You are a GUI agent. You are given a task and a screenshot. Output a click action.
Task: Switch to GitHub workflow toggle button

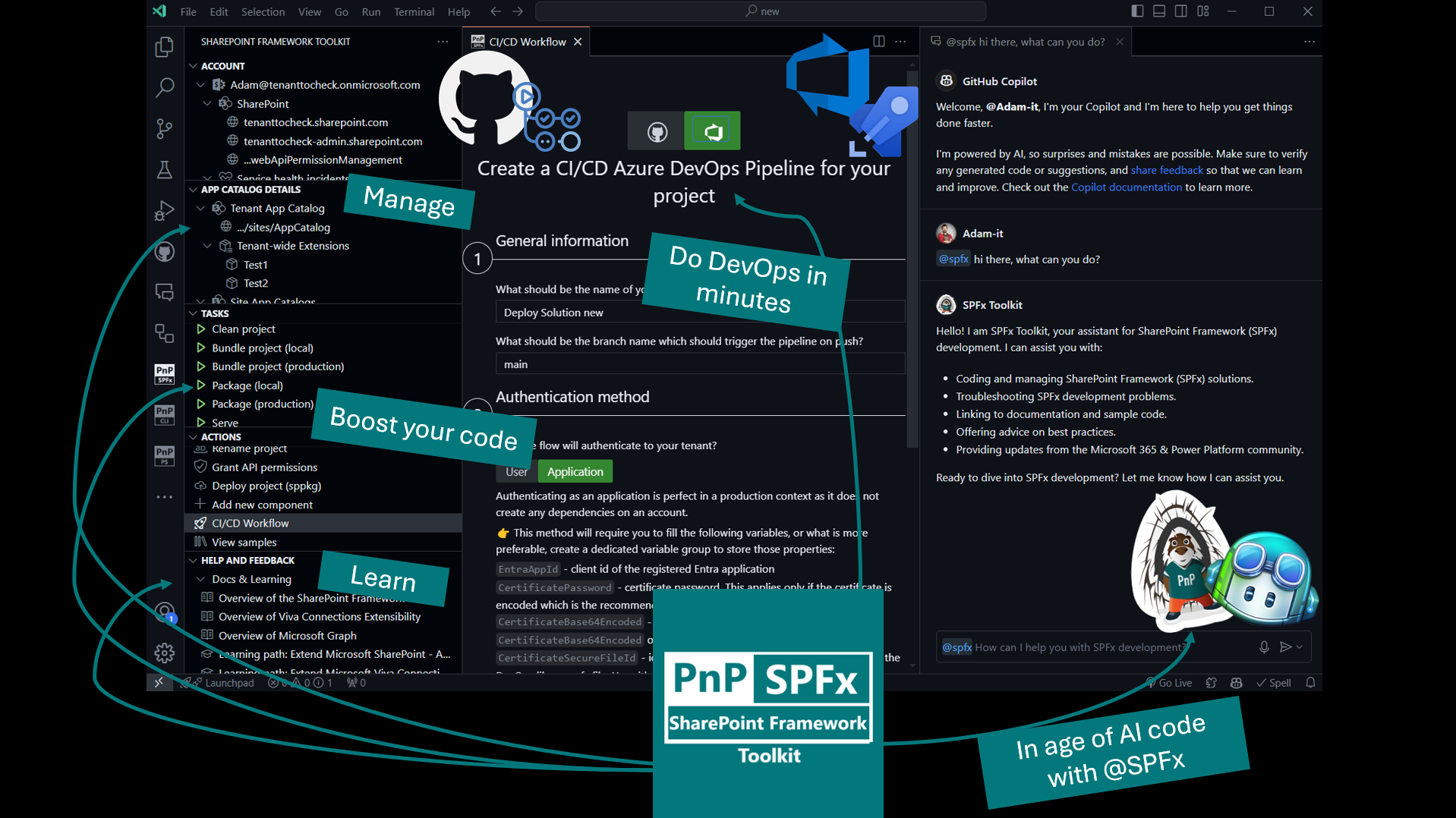point(657,132)
